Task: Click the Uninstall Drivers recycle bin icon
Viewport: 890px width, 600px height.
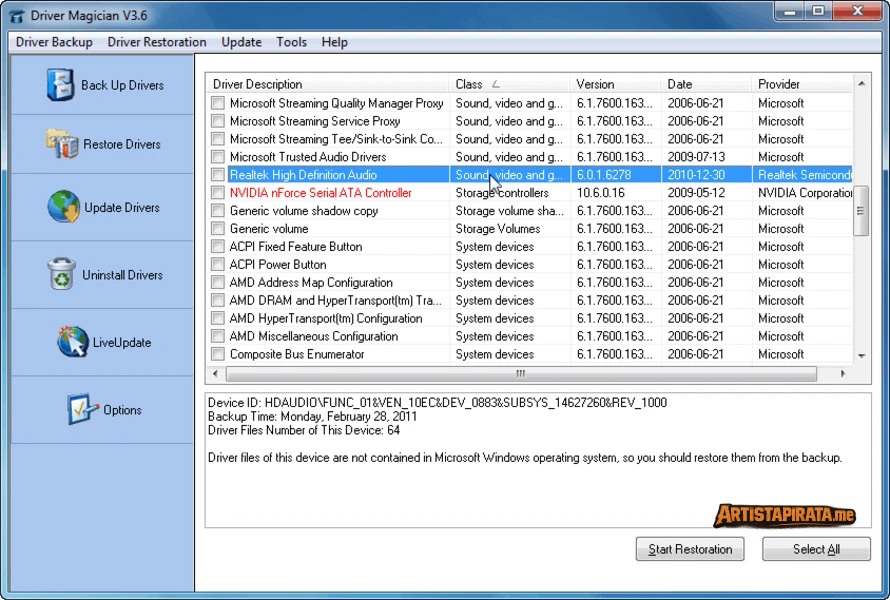Action: 61,274
